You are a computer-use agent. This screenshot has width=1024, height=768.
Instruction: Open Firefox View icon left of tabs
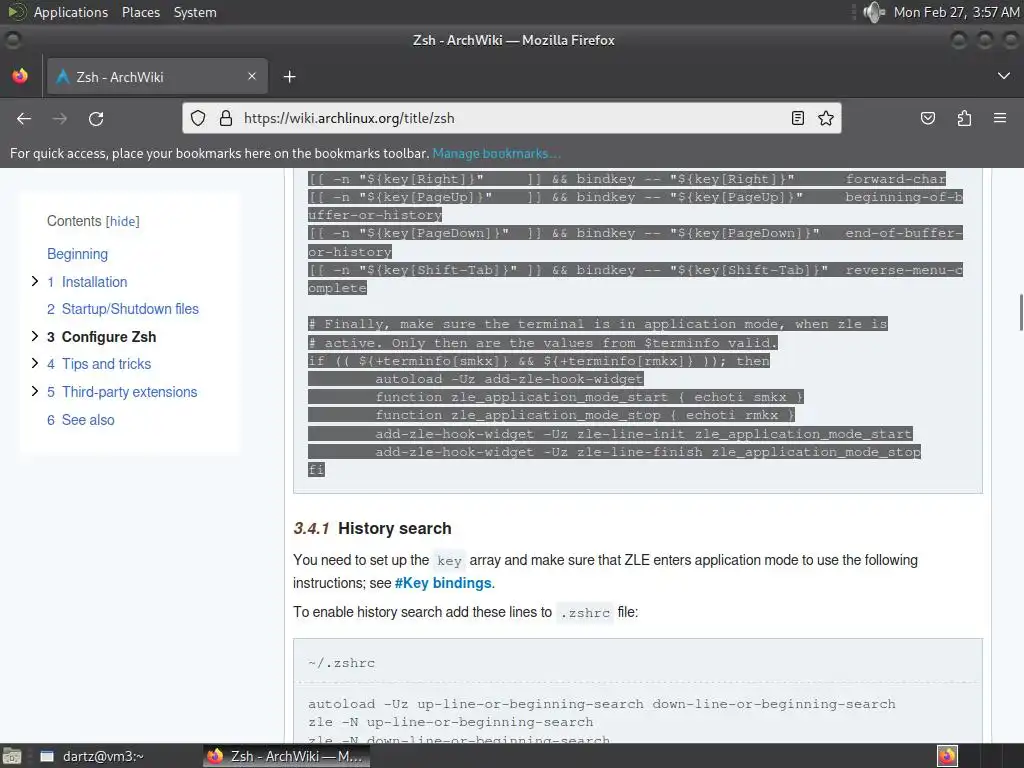(20, 76)
